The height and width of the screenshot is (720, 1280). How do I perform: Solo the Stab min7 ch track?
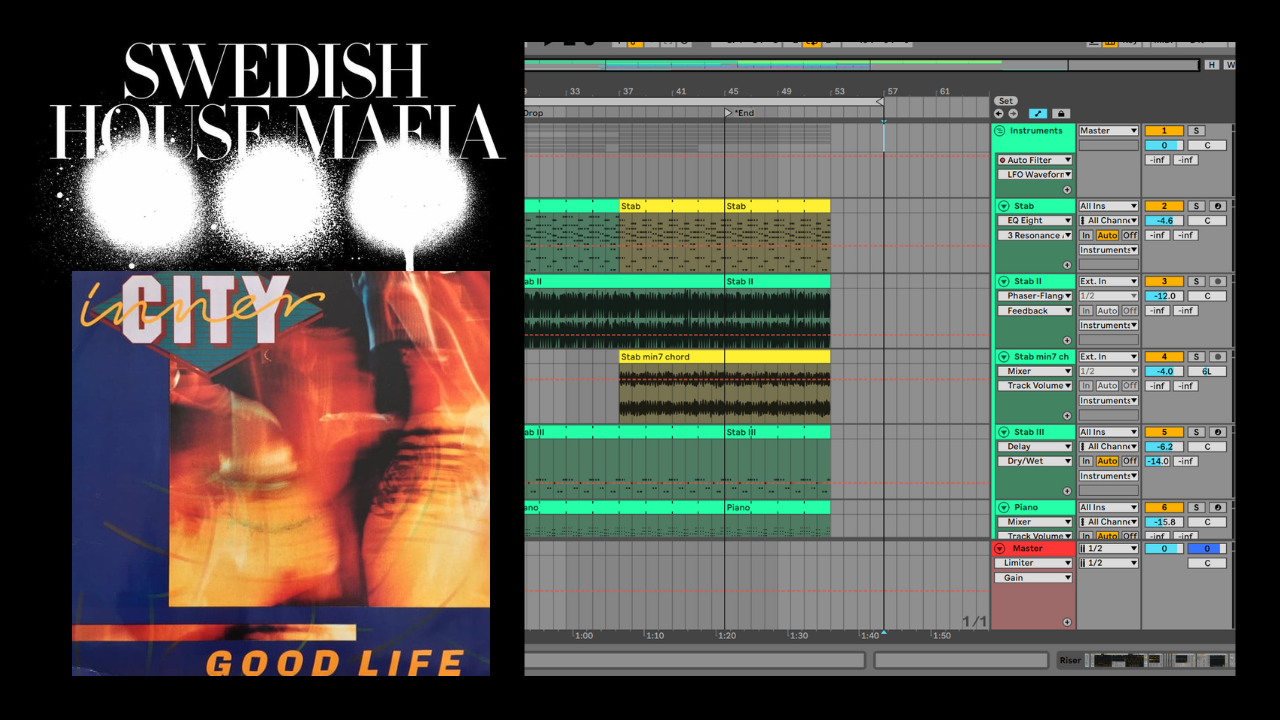1196,356
